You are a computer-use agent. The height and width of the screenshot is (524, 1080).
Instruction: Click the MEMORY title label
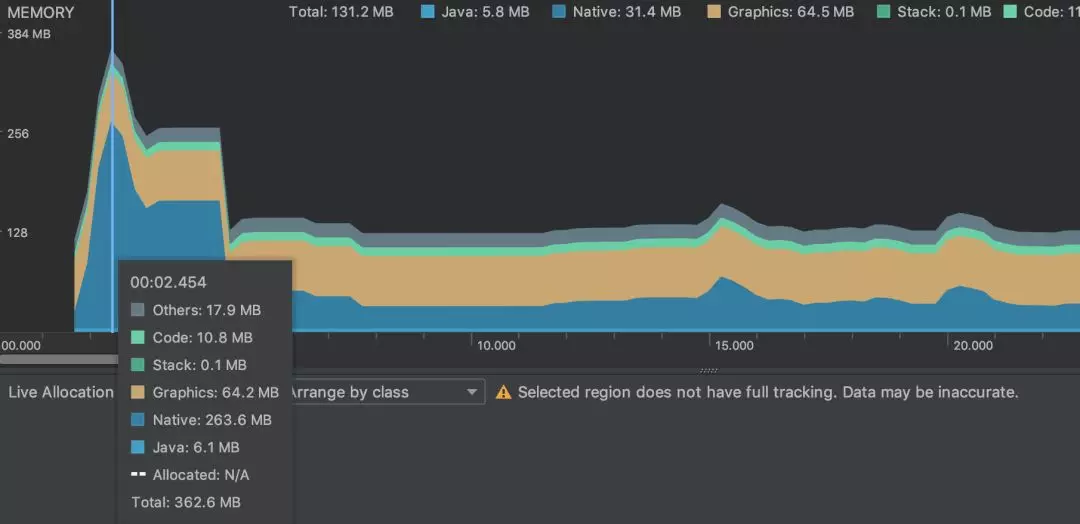pos(41,12)
